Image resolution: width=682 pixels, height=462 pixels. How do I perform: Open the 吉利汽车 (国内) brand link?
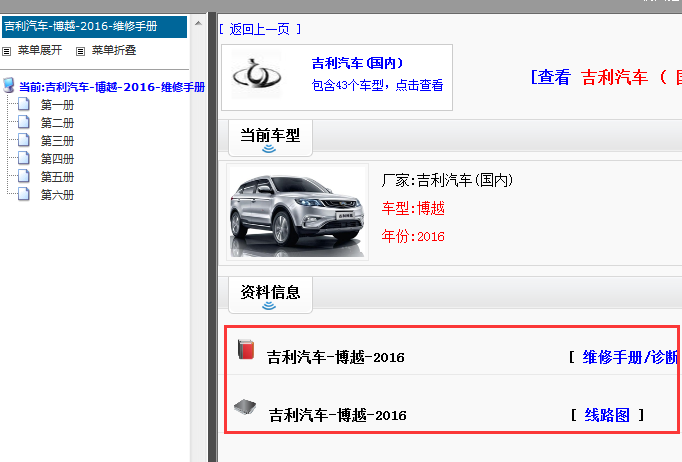[x=358, y=64]
